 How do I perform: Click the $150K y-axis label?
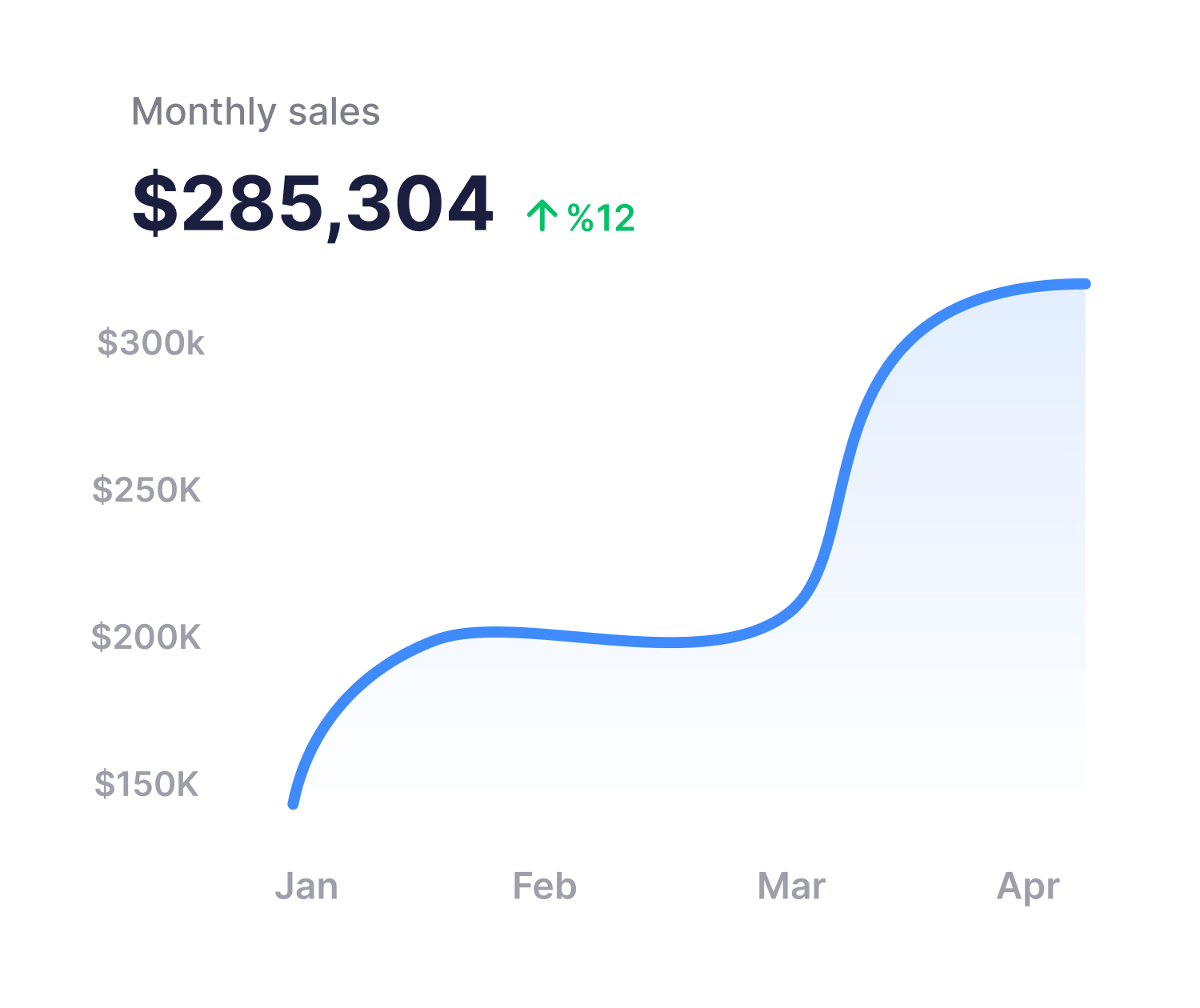click(x=146, y=784)
